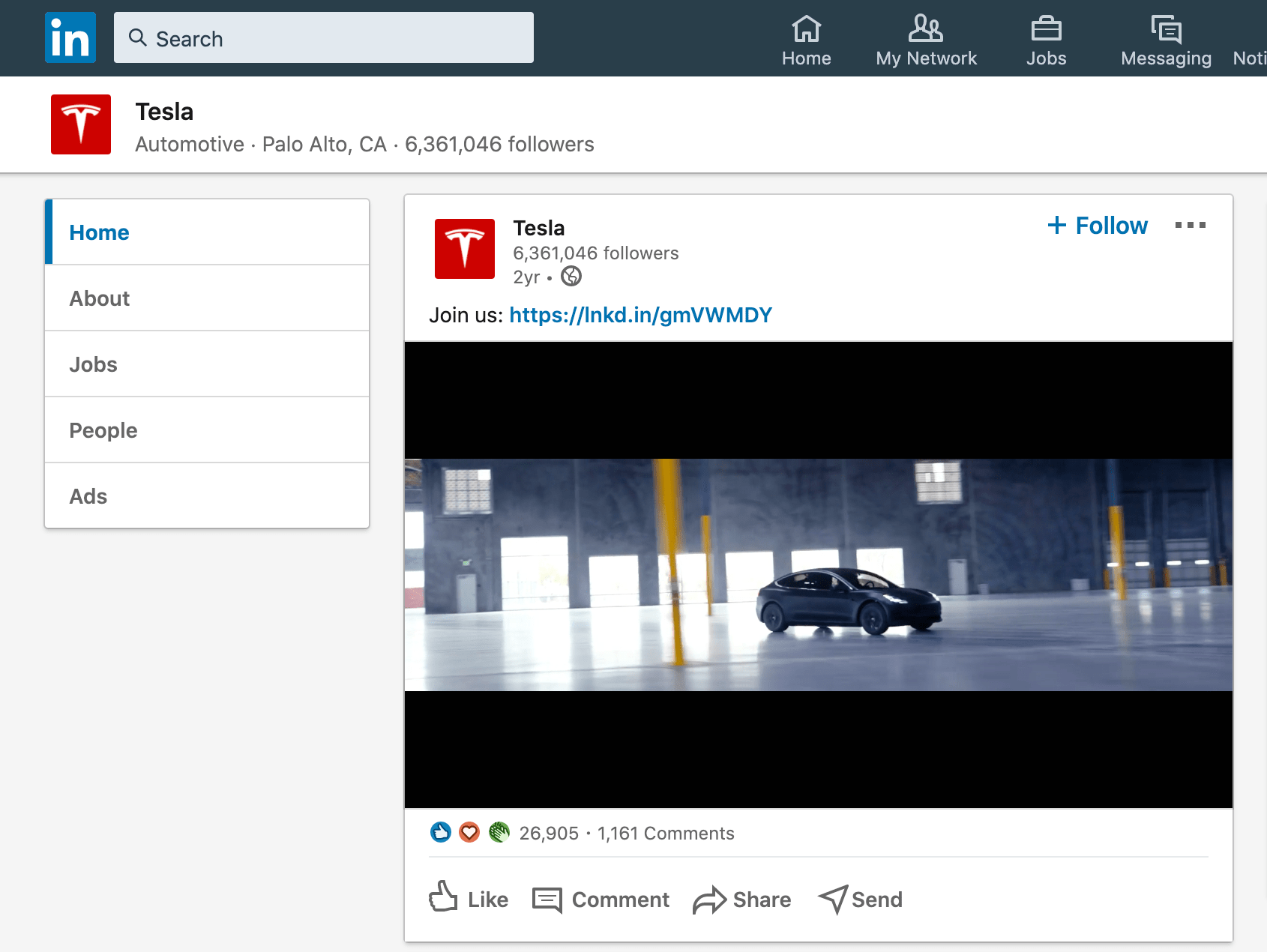Click the red heart reaction icon
The image size is (1267, 952).
pyautogui.click(x=469, y=832)
